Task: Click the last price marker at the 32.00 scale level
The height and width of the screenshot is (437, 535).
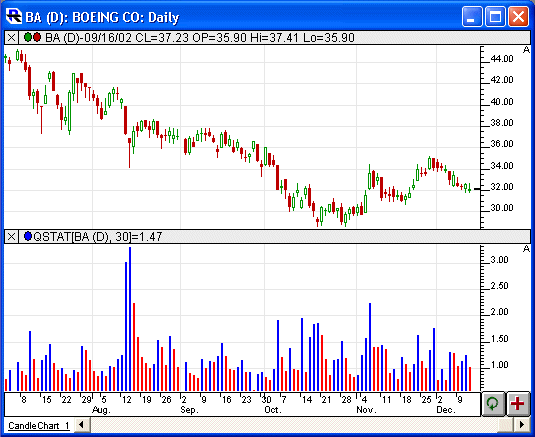Action: (477, 189)
